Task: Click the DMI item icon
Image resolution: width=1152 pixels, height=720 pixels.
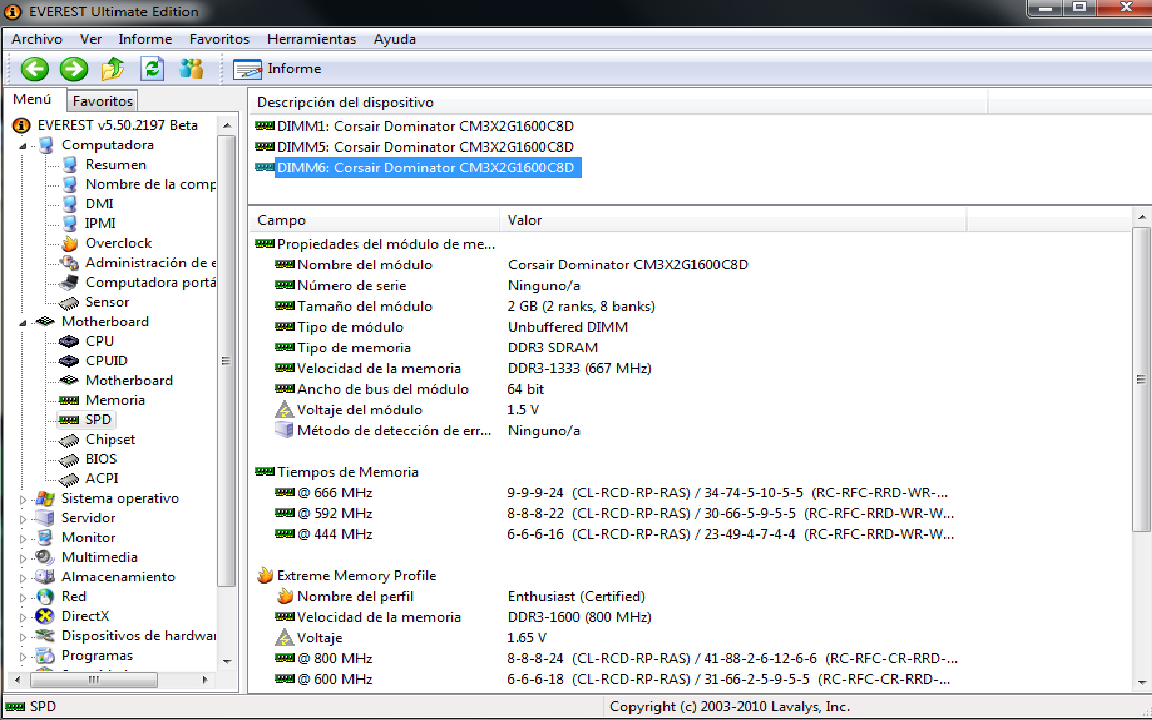Action: [70, 204]
